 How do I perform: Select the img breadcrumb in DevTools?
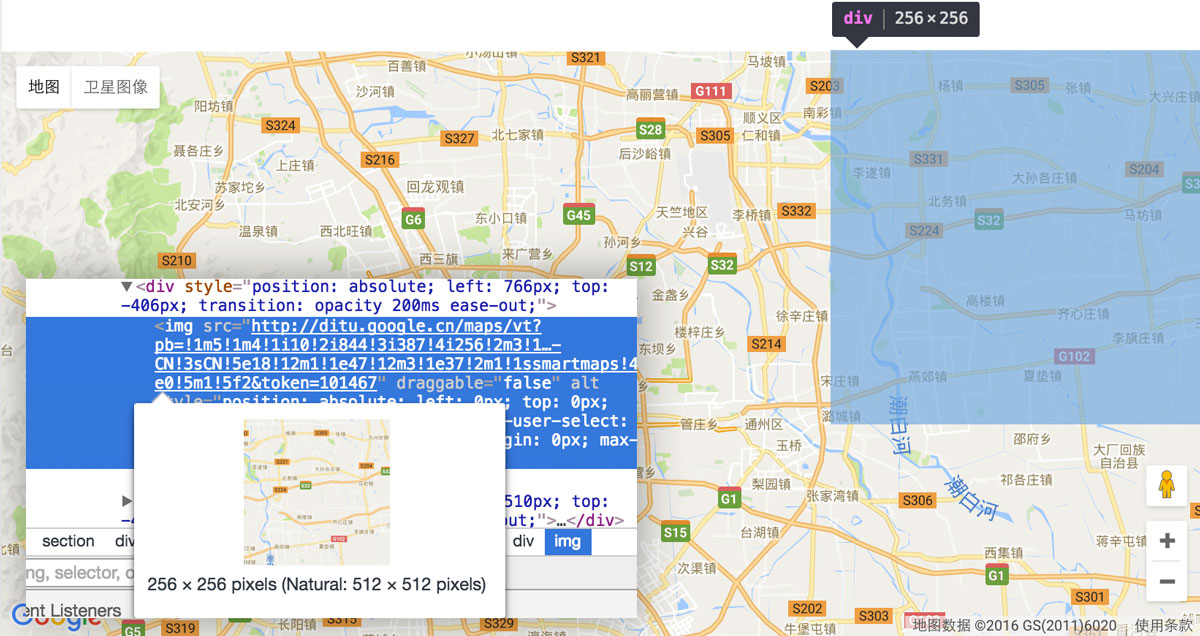click(568, 541)
